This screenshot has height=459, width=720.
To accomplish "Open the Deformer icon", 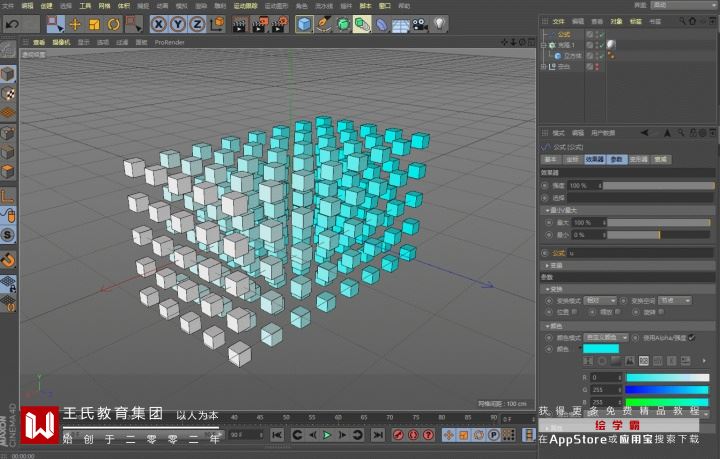I will point(382,24).
